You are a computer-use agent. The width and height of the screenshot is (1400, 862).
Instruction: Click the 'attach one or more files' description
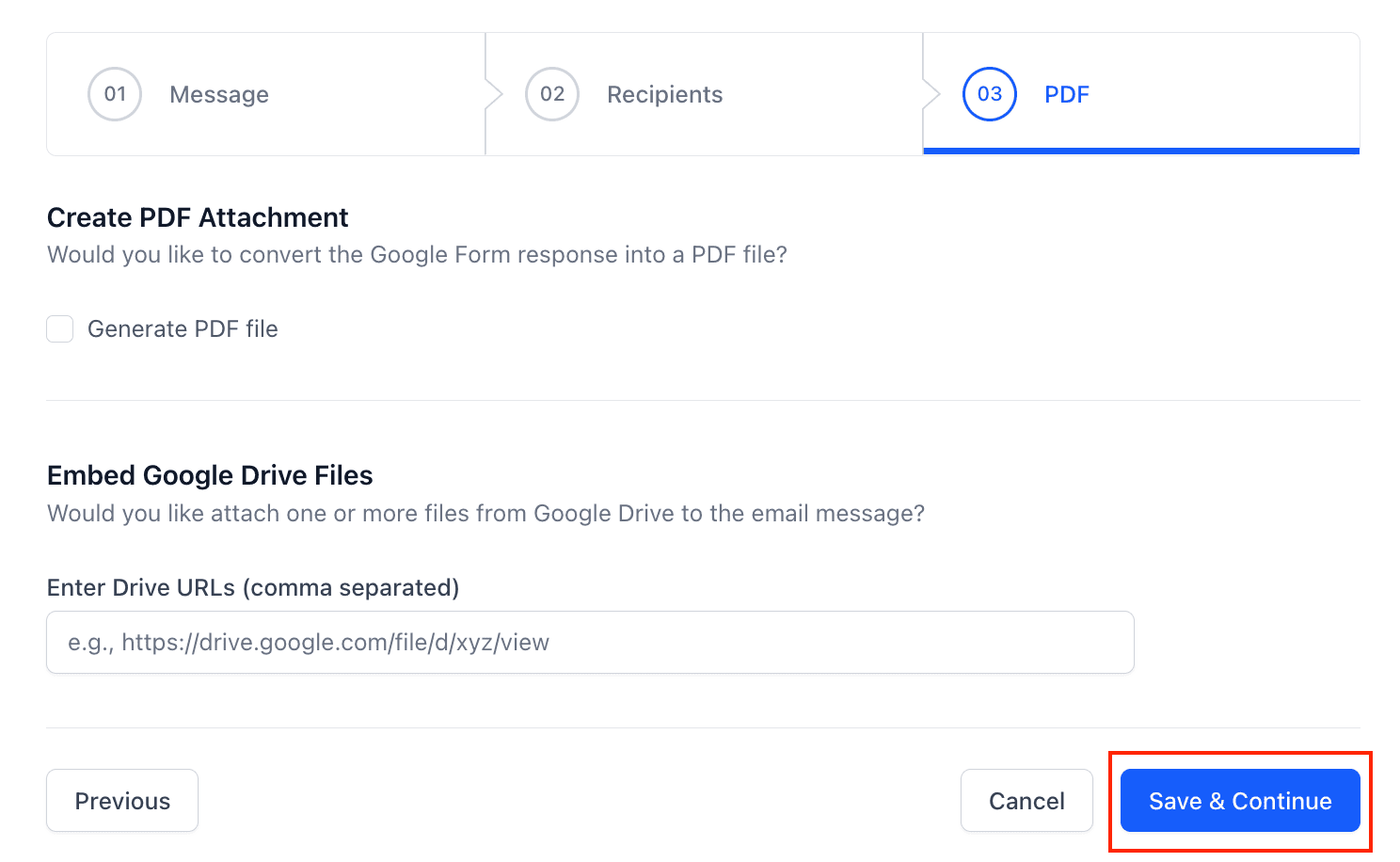pyautogui.click(x=485, y=514)
